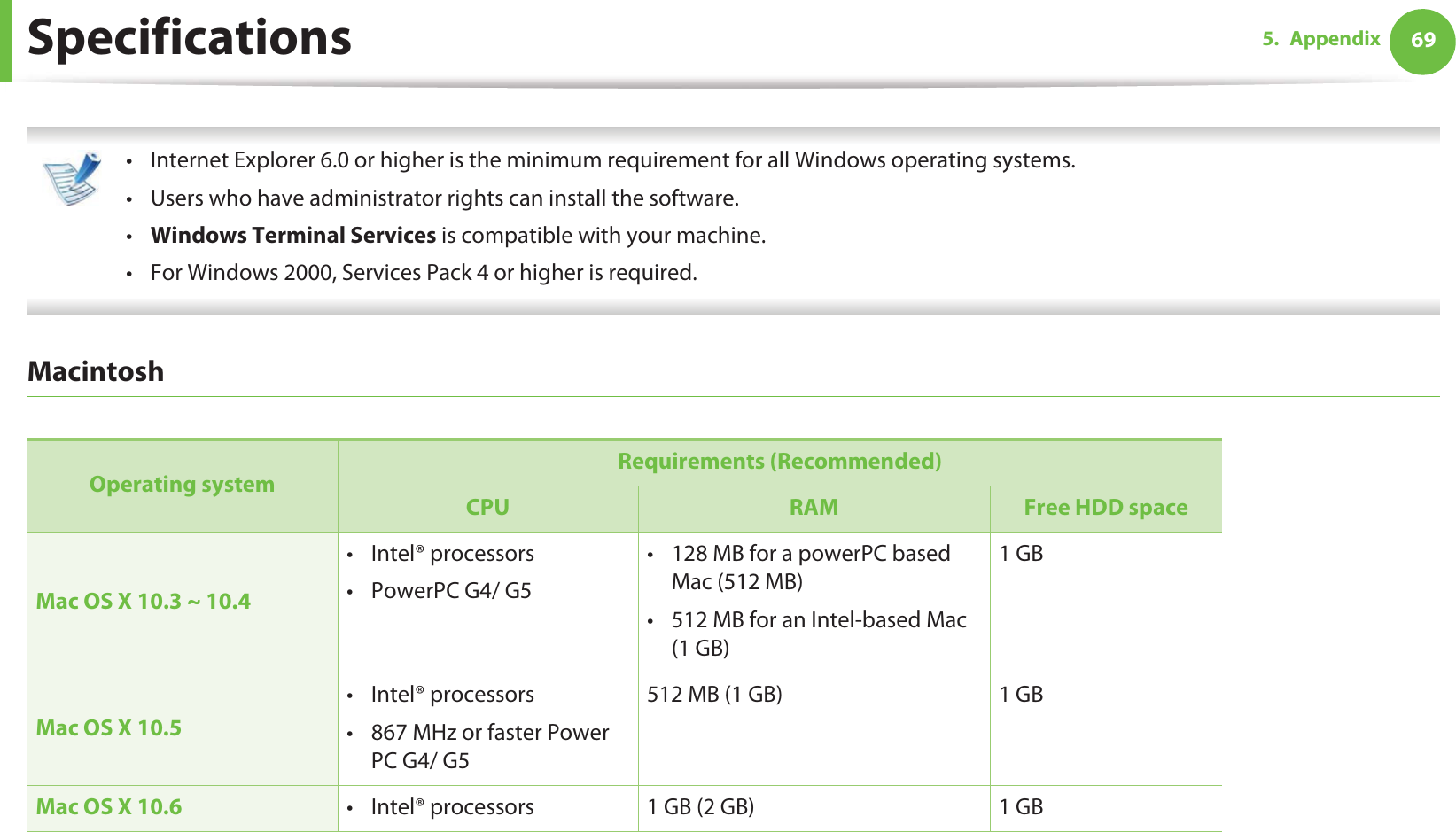
Task: Select the Mac OS X 10.6 row label
Action: (x=109, y=807)
